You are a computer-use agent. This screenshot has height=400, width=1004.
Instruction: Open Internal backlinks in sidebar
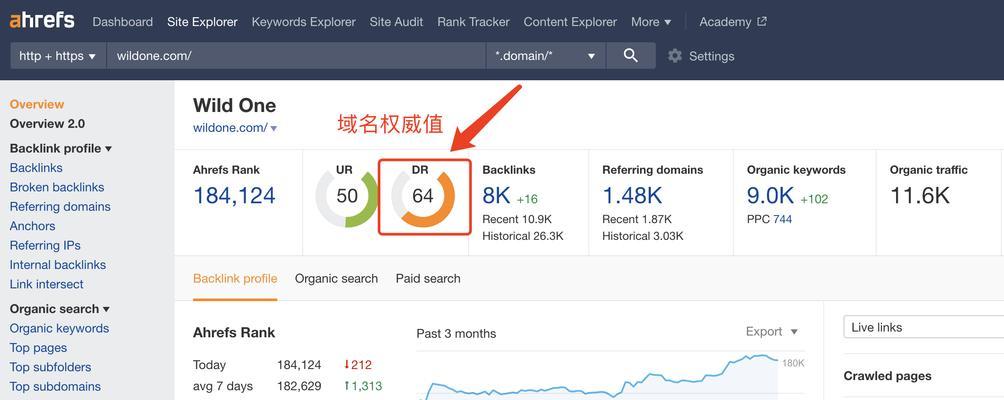58,265
